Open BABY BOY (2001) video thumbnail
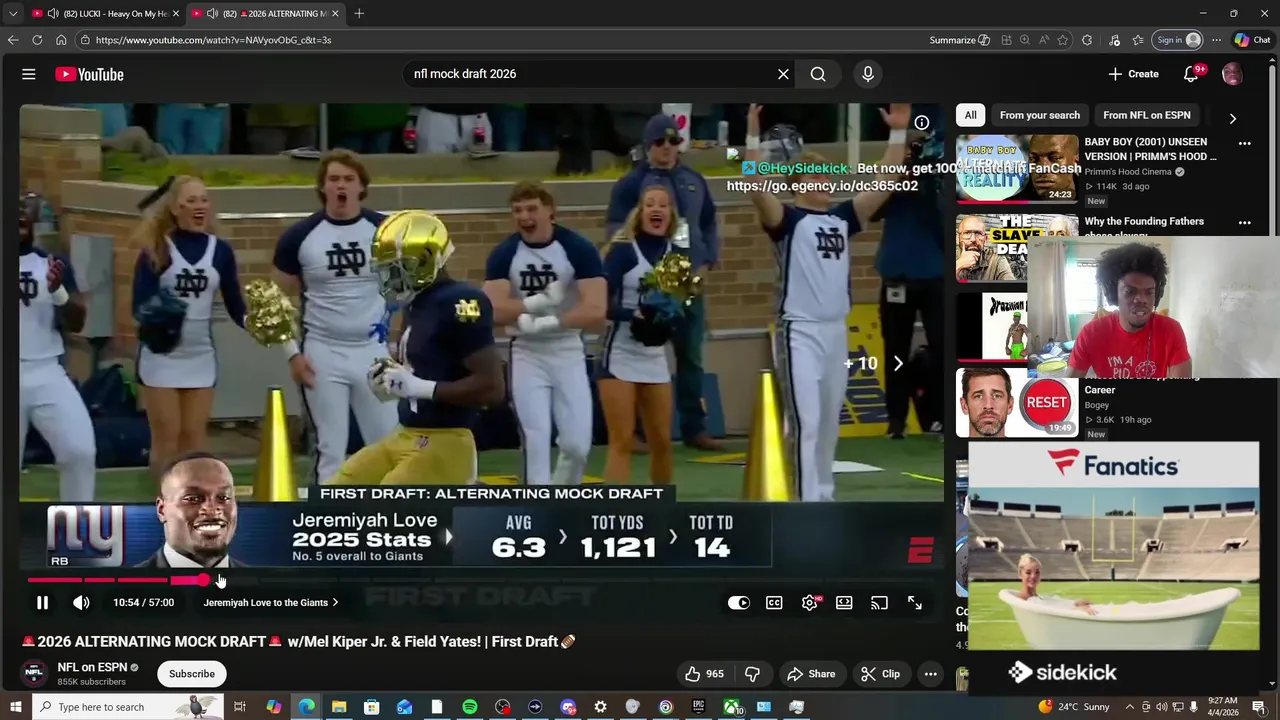Image resolution: width=1280 pixels, height=720 pixels. click(x=1017, y=168)
